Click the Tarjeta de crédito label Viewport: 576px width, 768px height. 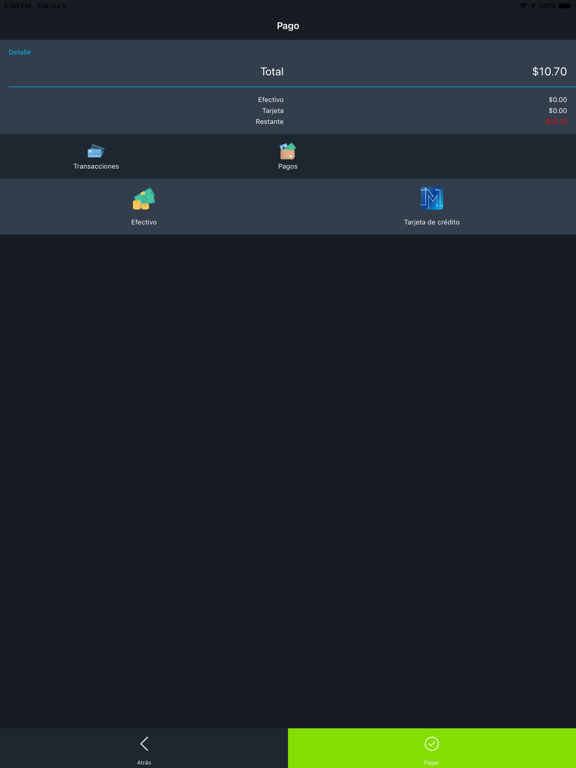432,222
